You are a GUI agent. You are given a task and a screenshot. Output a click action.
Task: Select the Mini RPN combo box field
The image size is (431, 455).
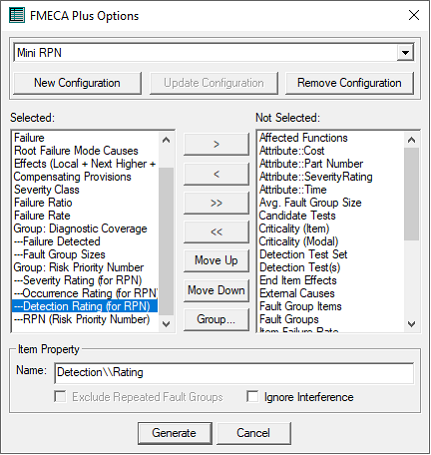coord(213,53)
